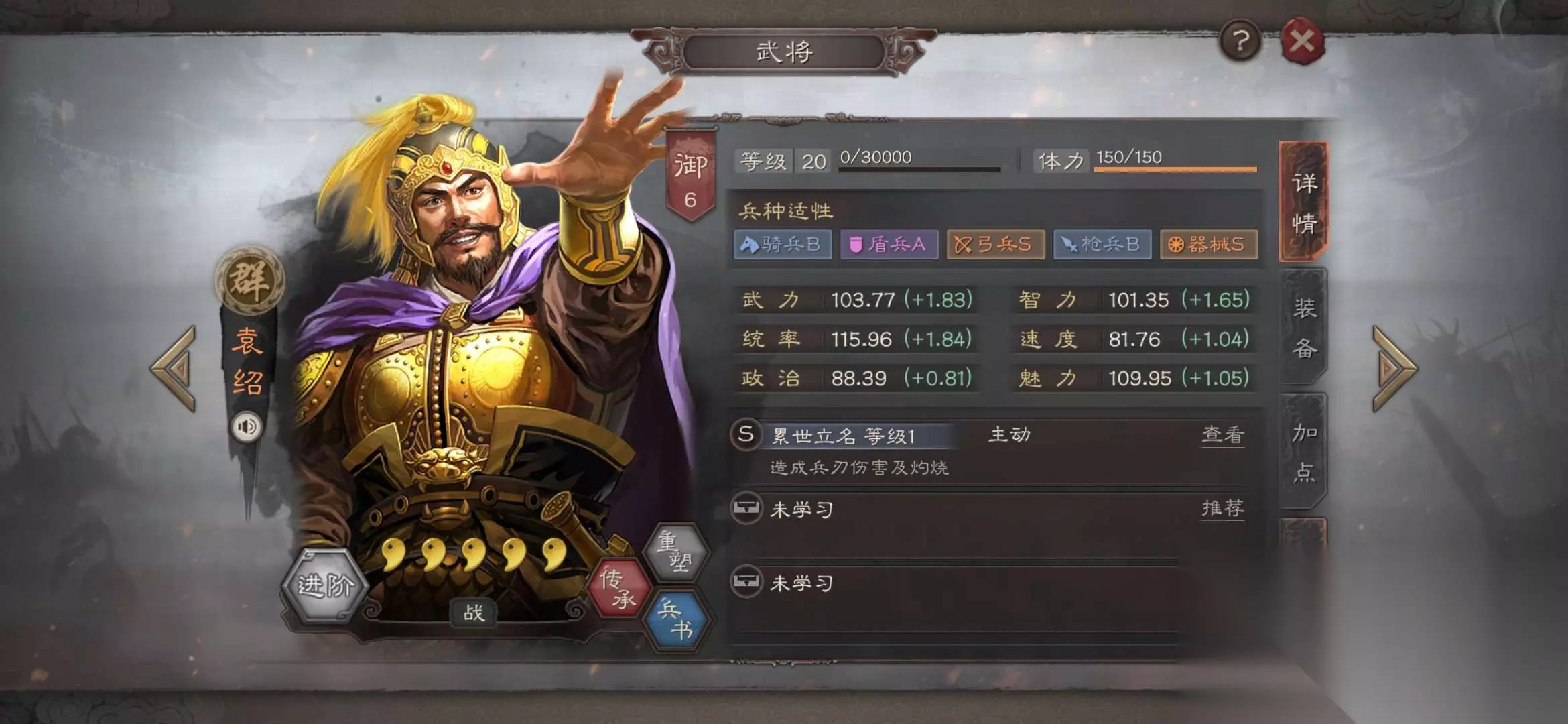Tap the 战 label under portrait
Viewport: 1568px width, 724px height.
pyautogui.click(x=473, y=613)
